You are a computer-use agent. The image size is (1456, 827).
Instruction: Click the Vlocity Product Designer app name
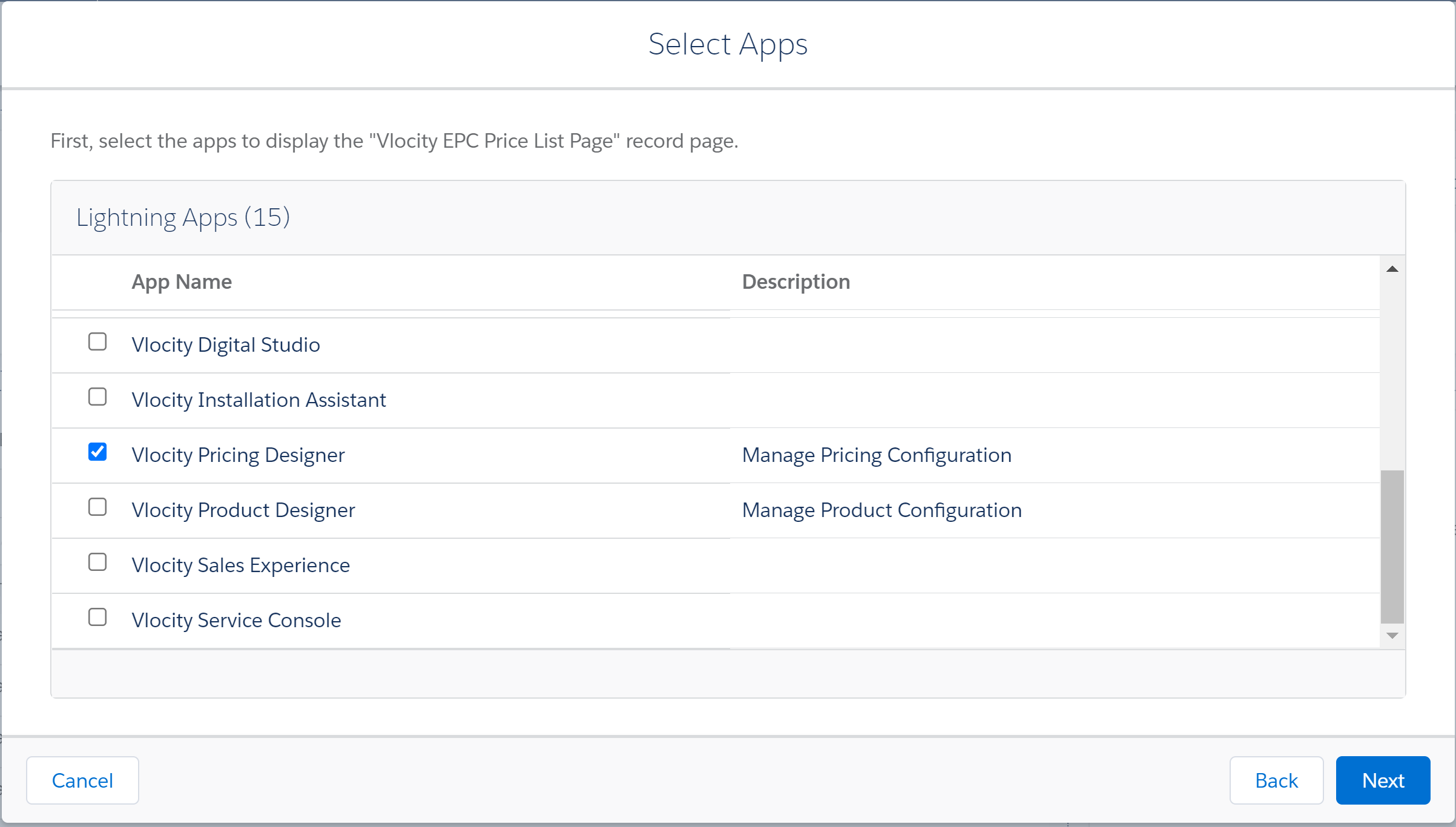tap(243, 510)
